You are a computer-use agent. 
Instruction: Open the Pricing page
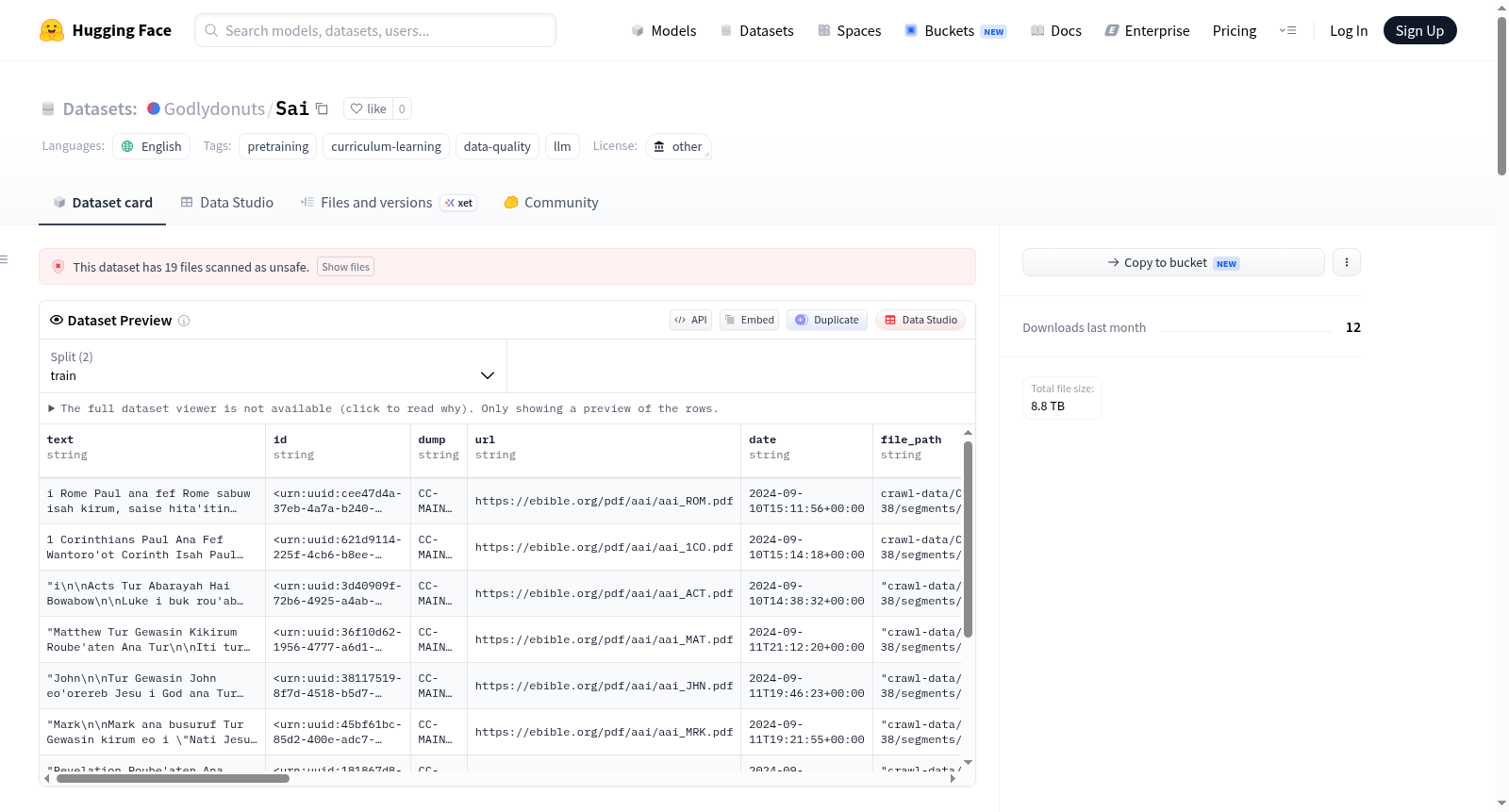coord(1235,30)
